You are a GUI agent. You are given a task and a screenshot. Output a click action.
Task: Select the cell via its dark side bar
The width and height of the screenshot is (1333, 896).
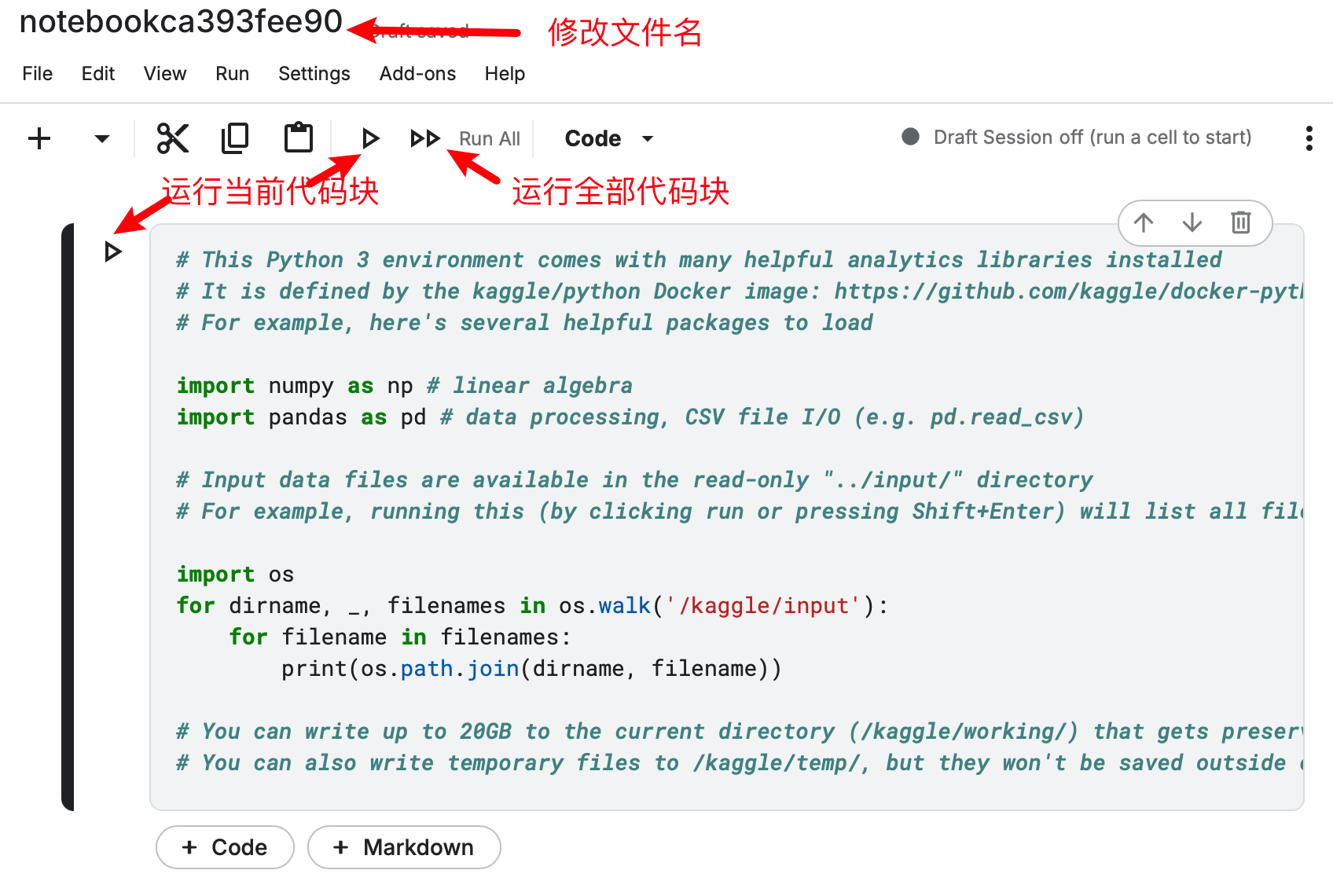68,517
